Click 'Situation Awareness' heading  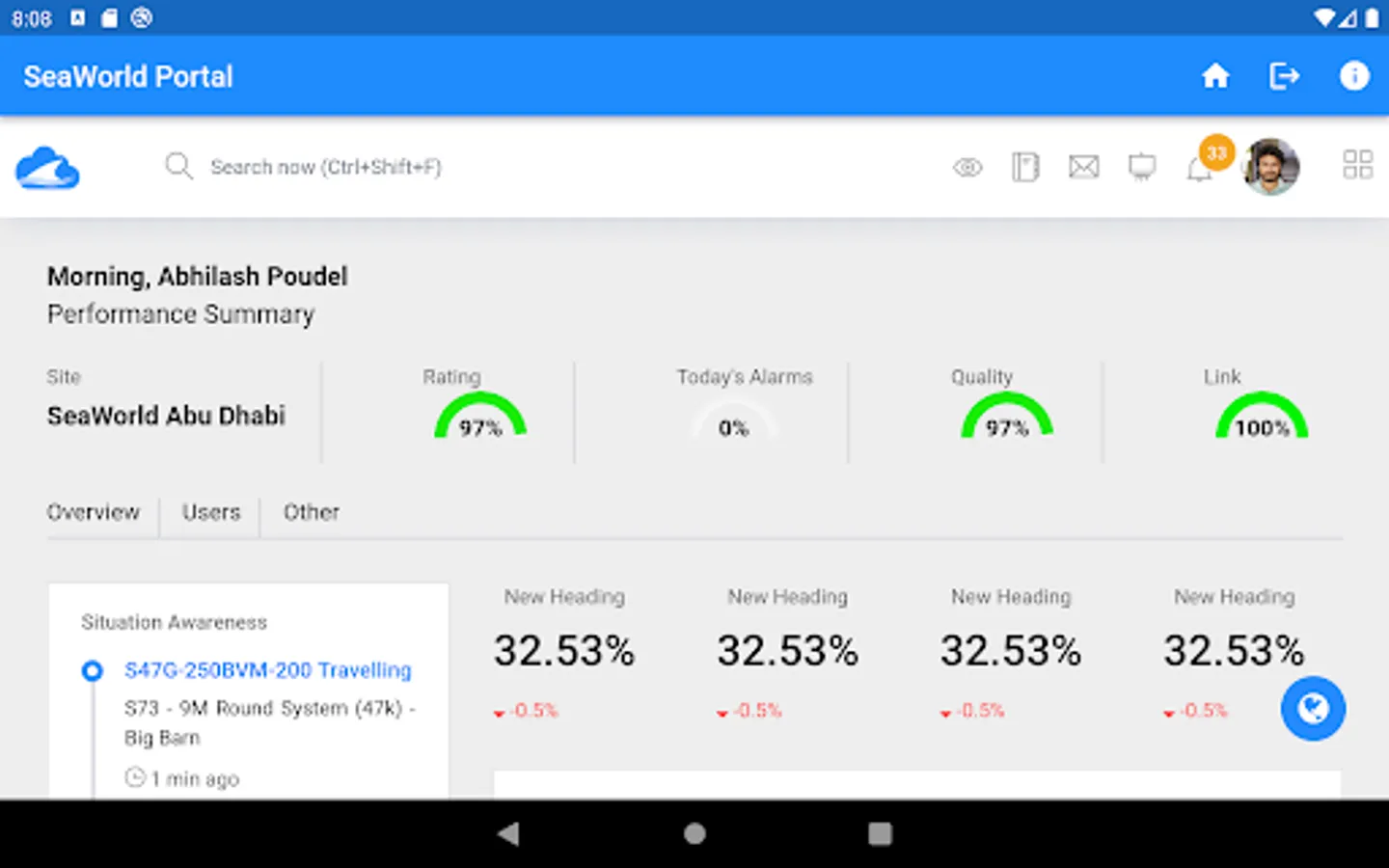click(174, 622)
